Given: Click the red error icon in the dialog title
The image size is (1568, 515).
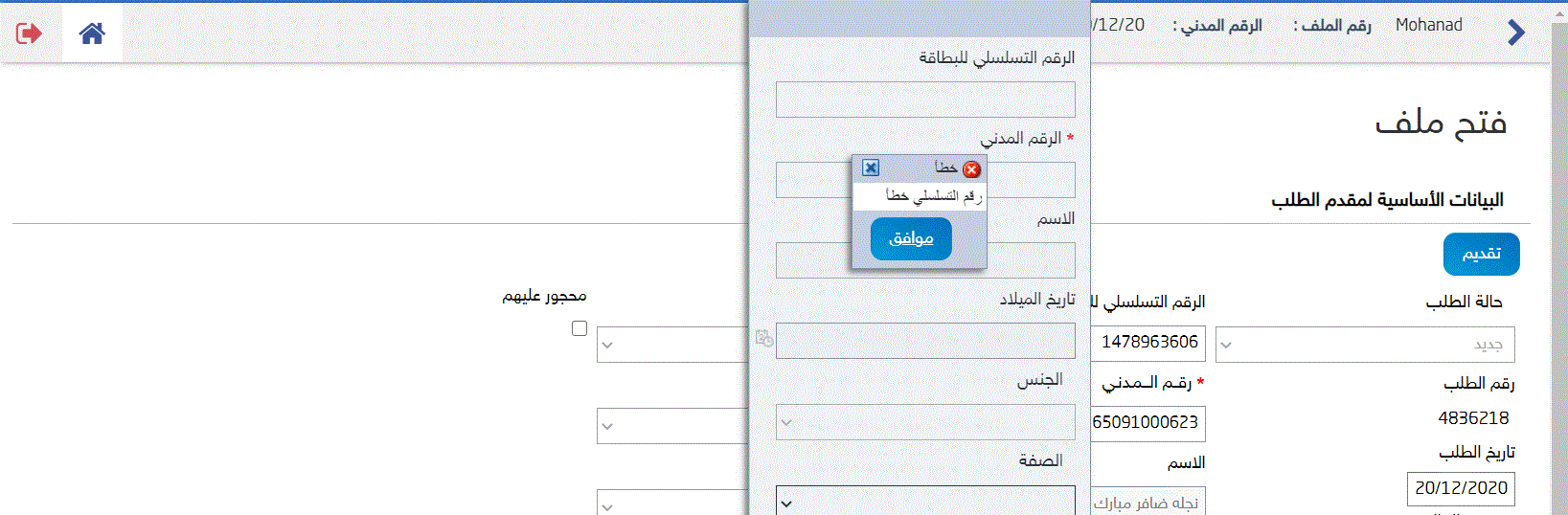Looking at the screenshot, I should (x=971, y=168).
